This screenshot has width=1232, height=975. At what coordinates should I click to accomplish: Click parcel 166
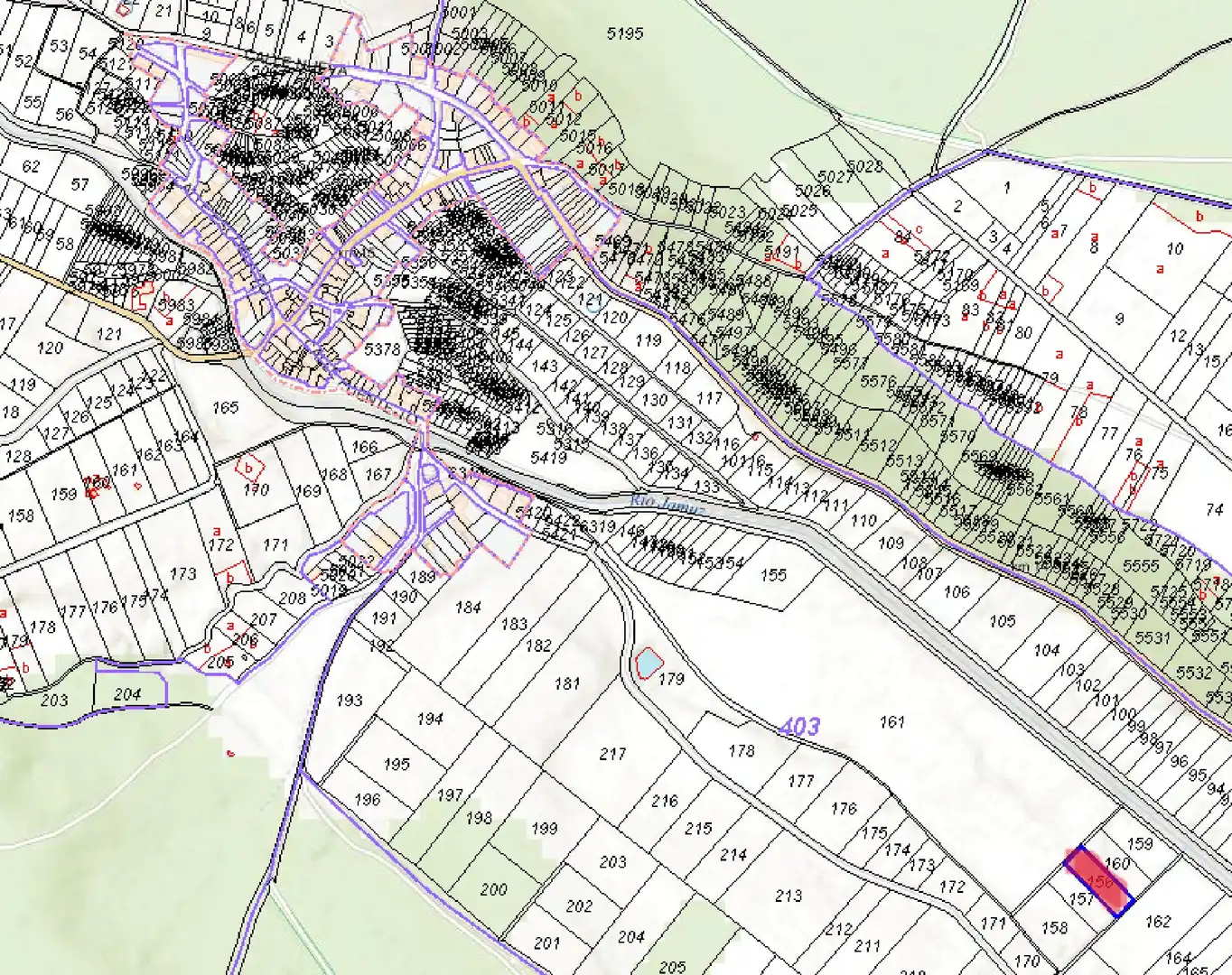pos(365,447)
